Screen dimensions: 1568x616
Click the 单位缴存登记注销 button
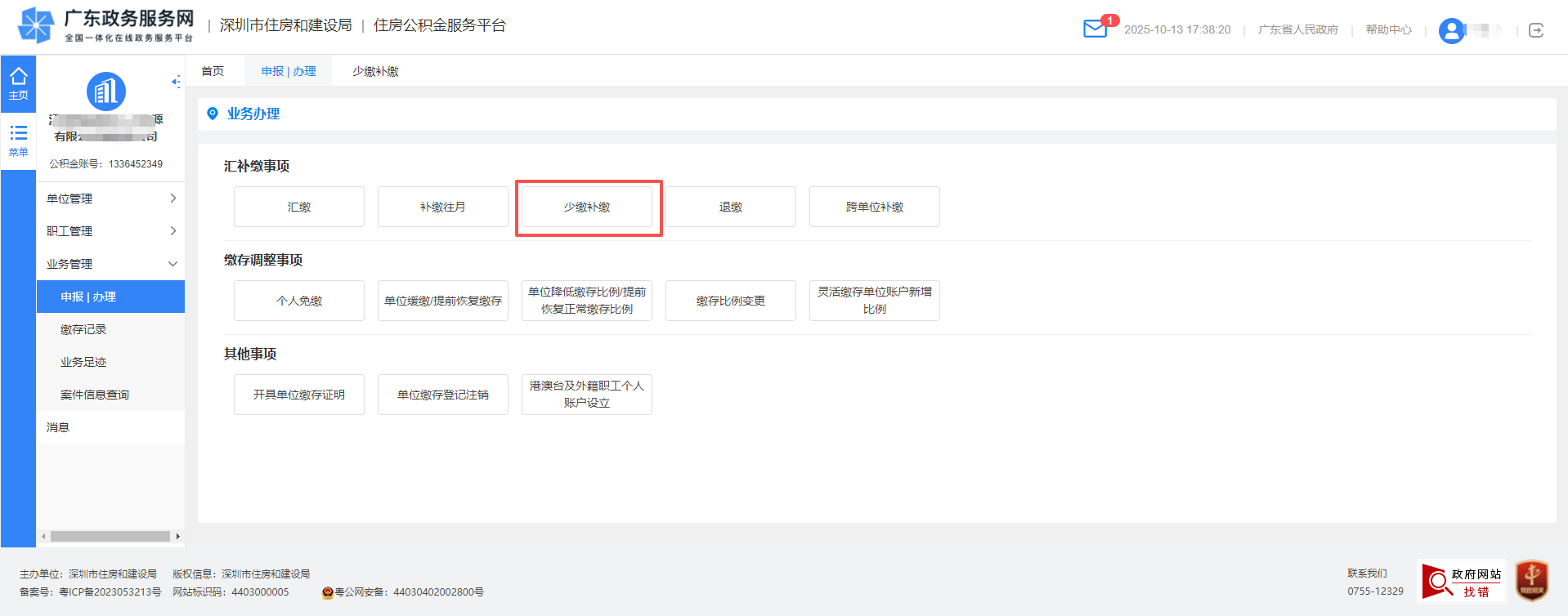coord(443,395)
